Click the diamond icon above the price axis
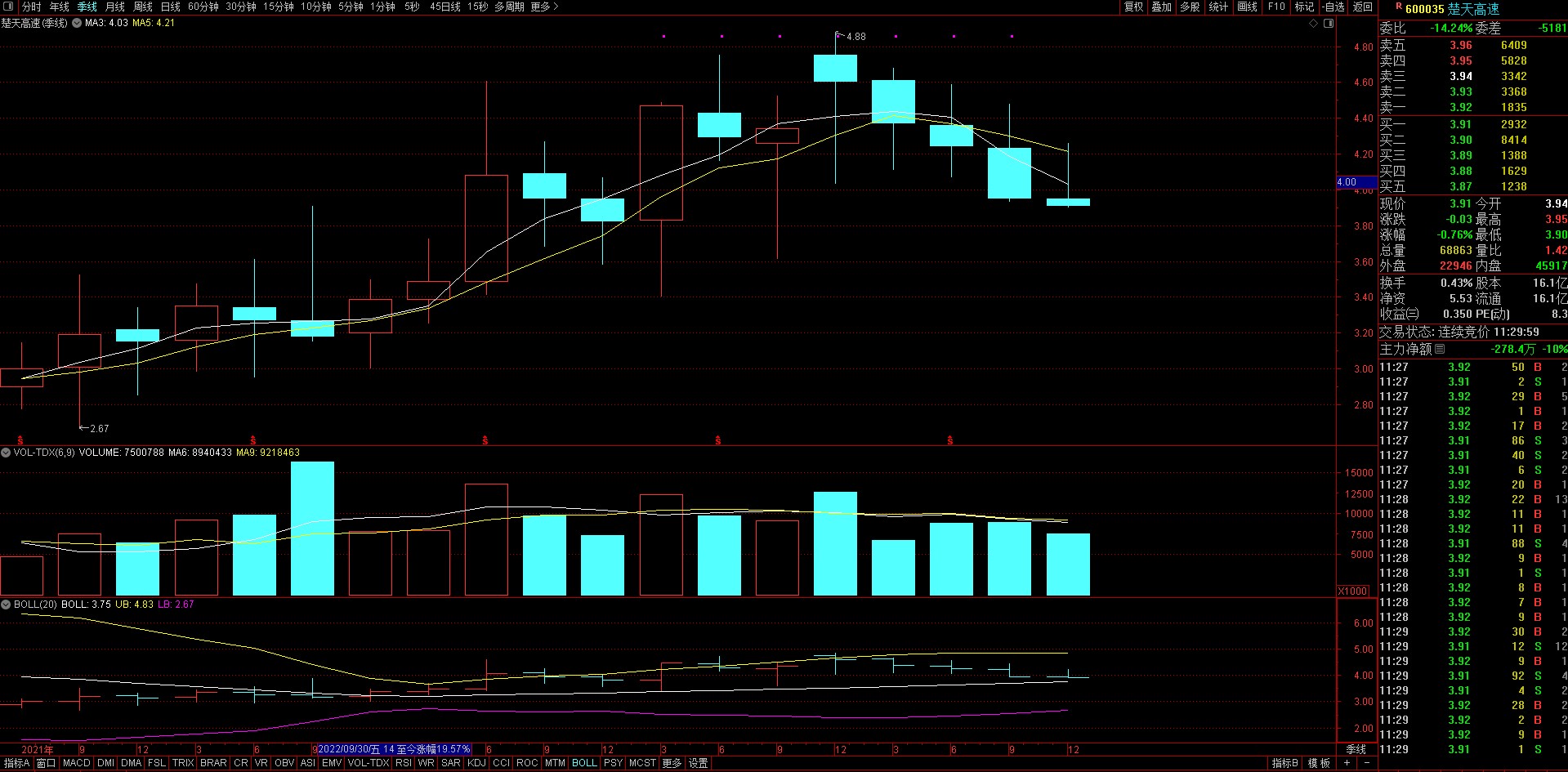 tap(1313, 23)
